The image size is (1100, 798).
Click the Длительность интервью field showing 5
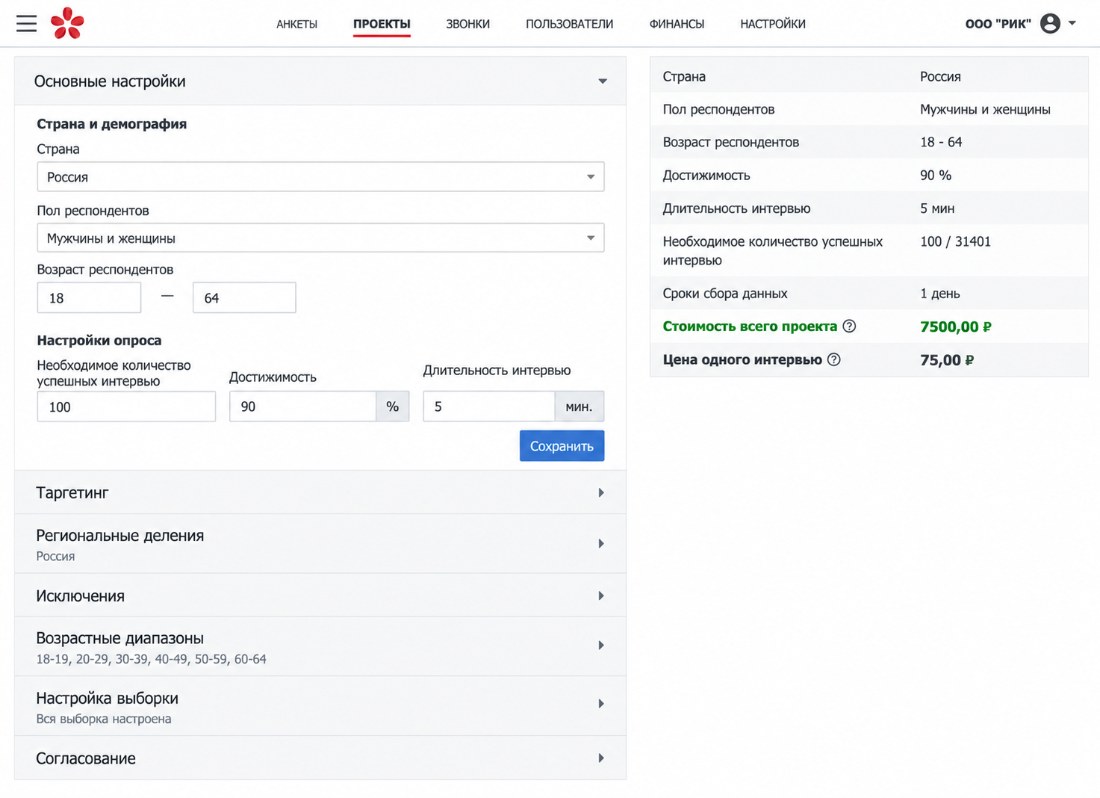489,407
